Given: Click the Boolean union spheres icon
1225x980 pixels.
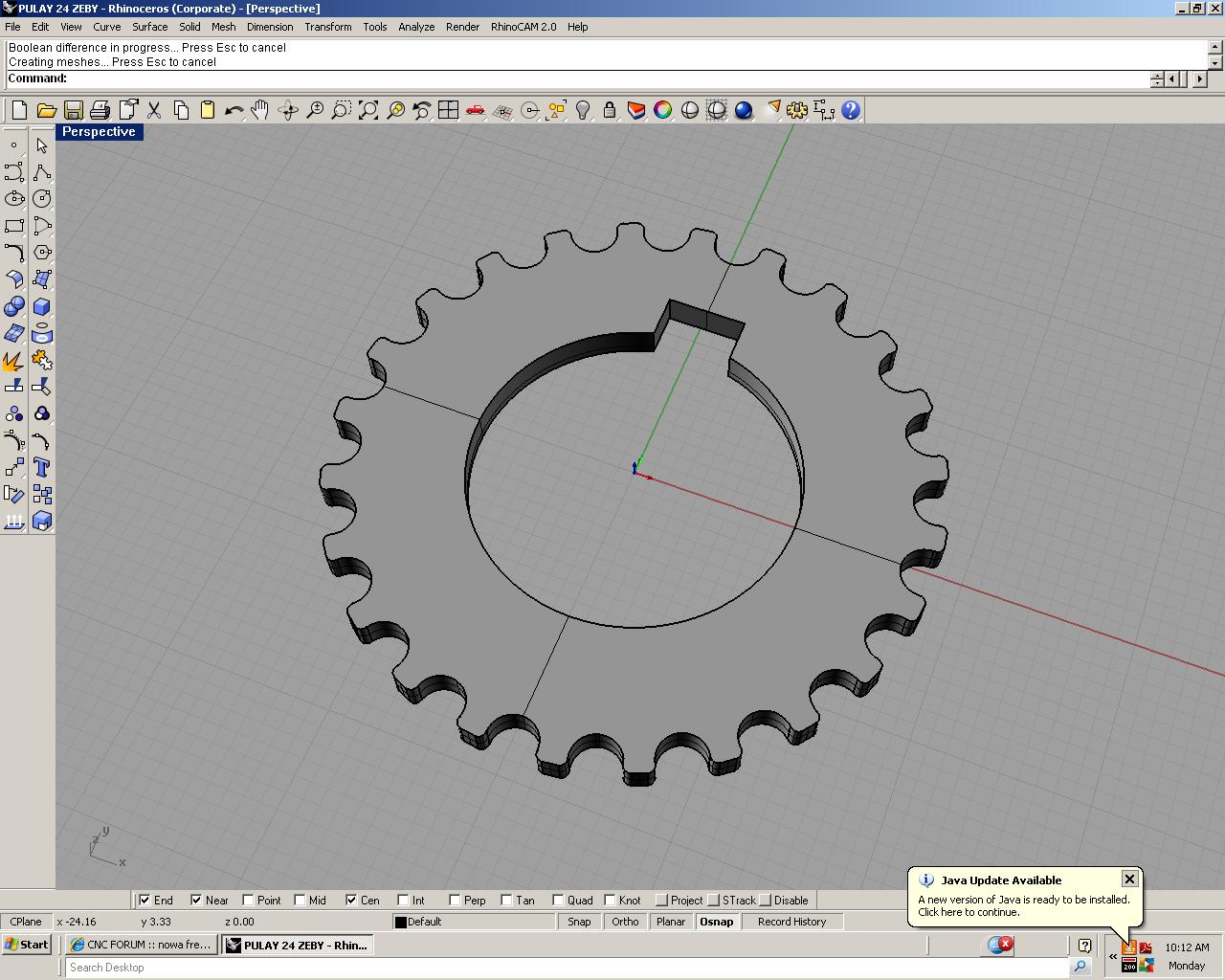Looking at the screenshot, I should (x=14, y=306).
